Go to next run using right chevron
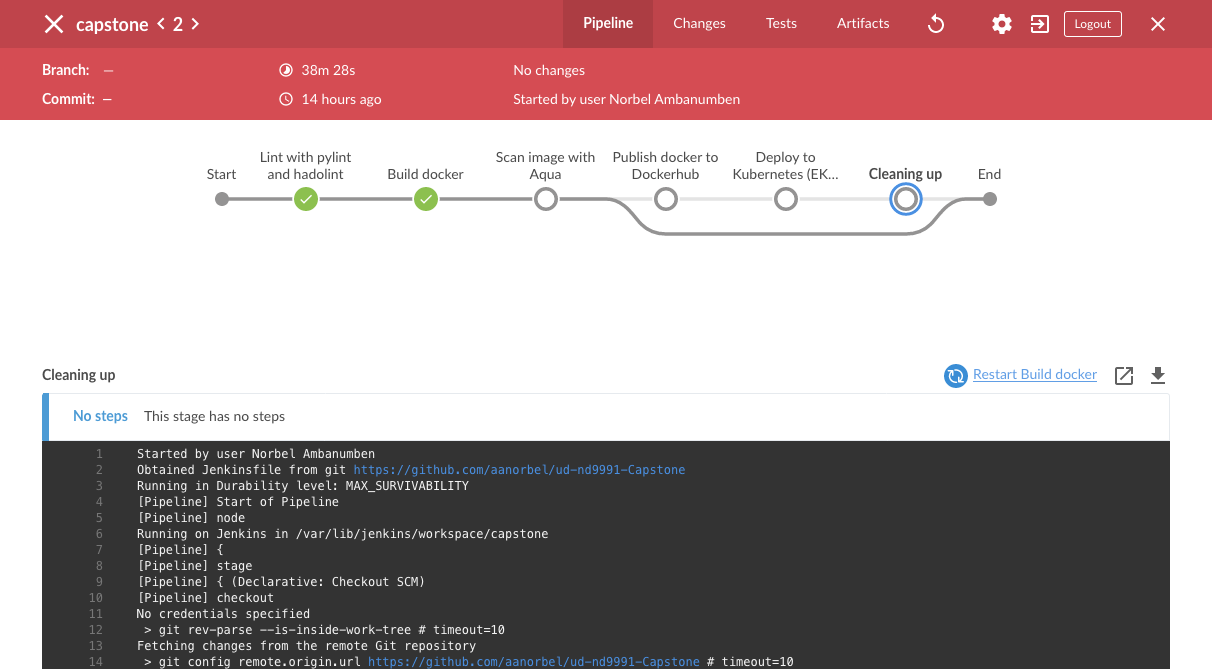Screen dimensions: 1212x669 pyautogui.click(x=195, y=24)
